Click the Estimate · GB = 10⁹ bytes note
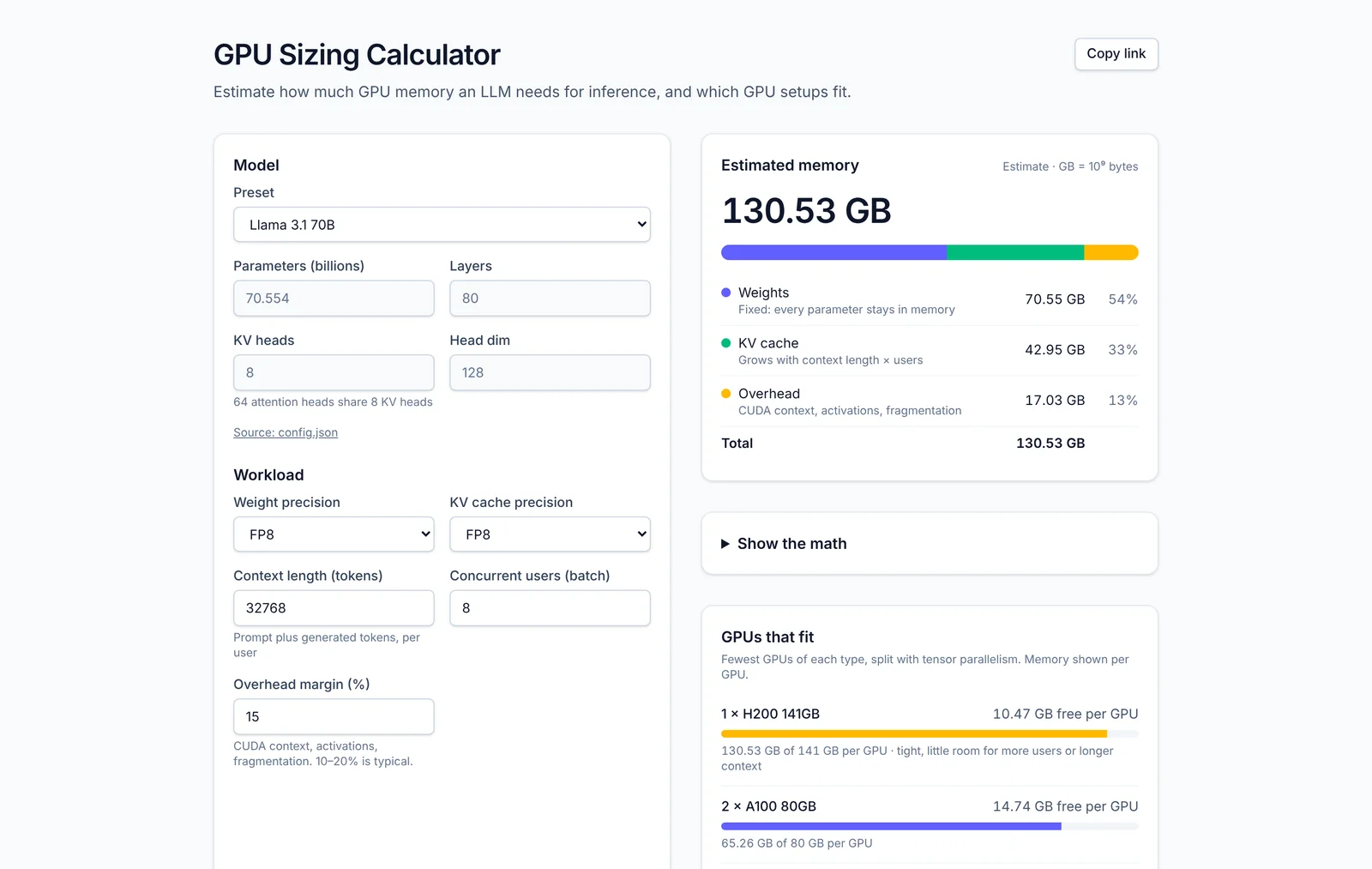This screenshot has height=869, width=1372. [x=1070, y=166]
